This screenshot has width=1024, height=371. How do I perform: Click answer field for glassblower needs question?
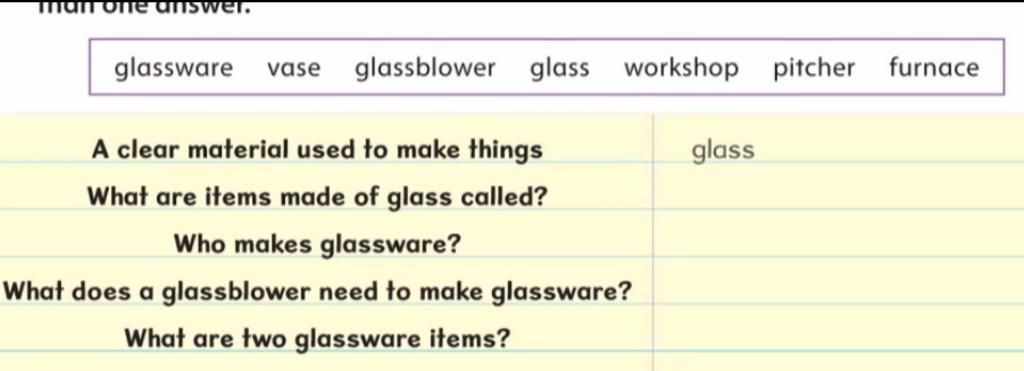tap(839, 280)
